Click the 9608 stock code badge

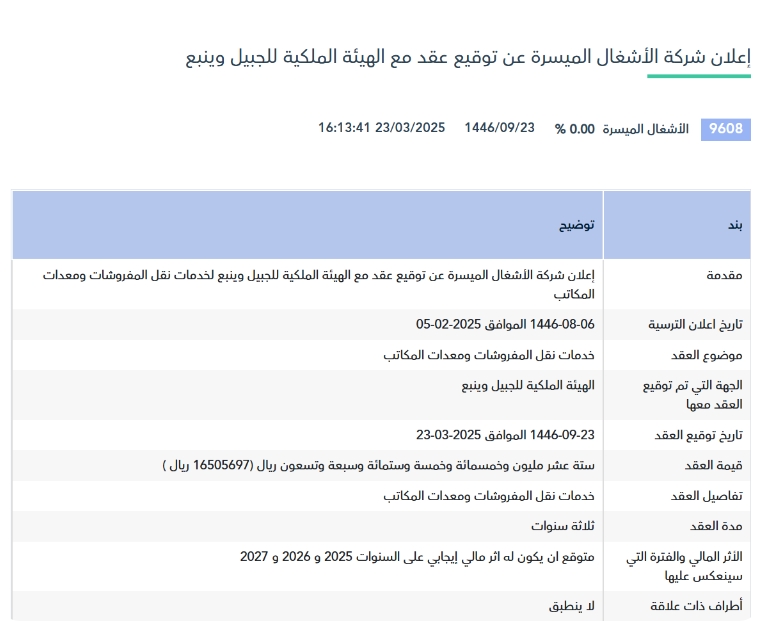[725, 129]
